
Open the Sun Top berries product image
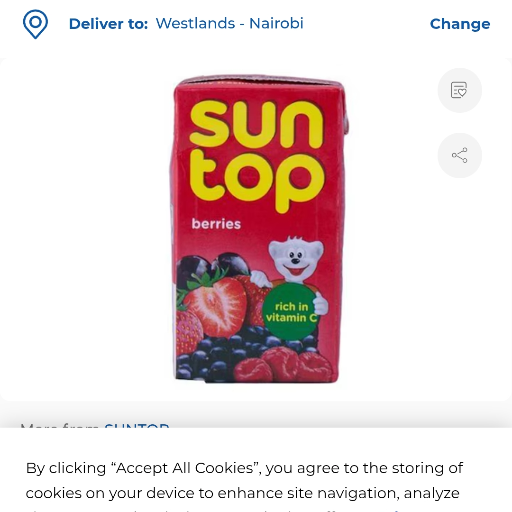tap(257, 229)
